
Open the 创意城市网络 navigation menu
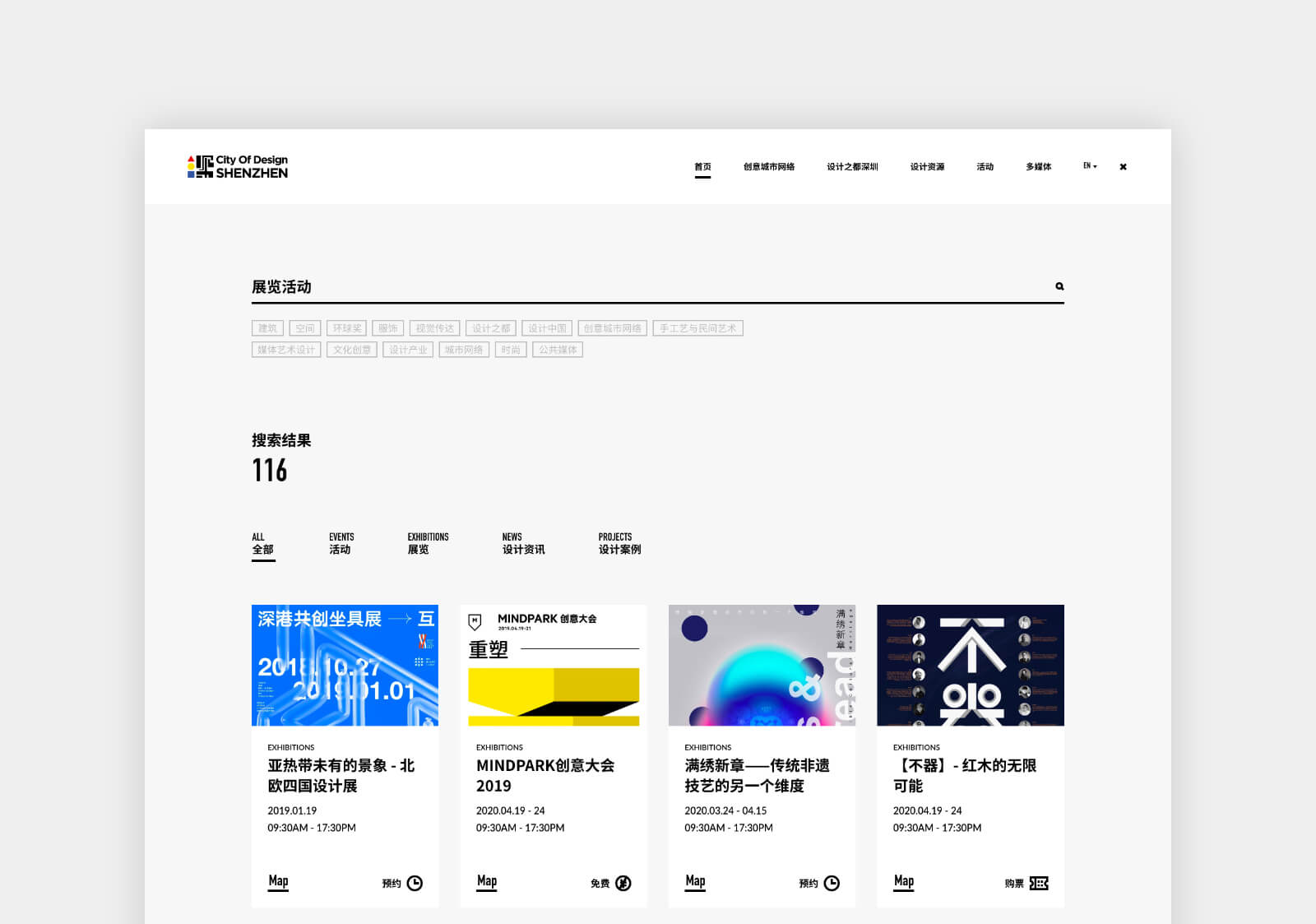pos(769,167)
